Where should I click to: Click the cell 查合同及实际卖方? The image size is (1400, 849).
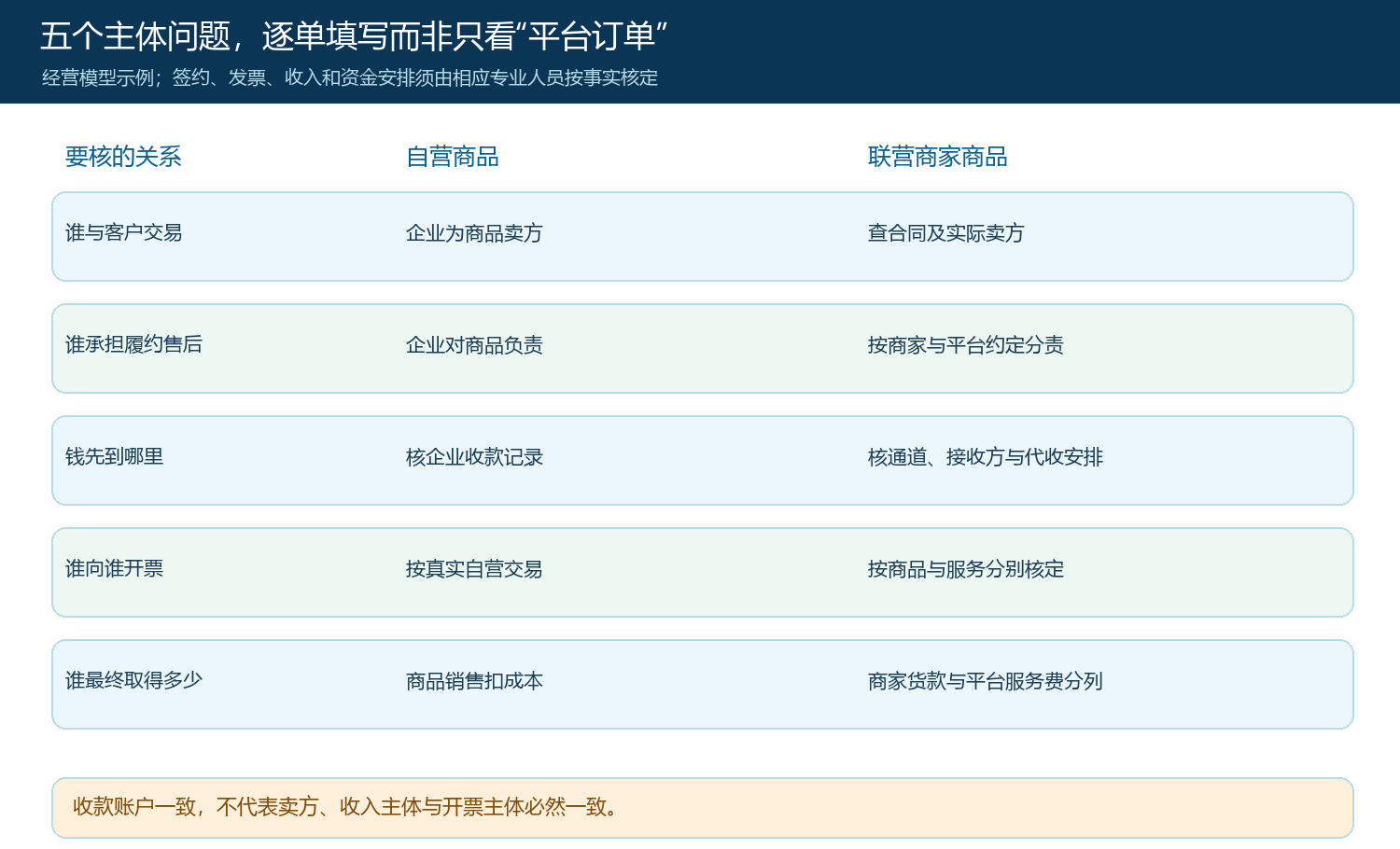tap(946, 233)
